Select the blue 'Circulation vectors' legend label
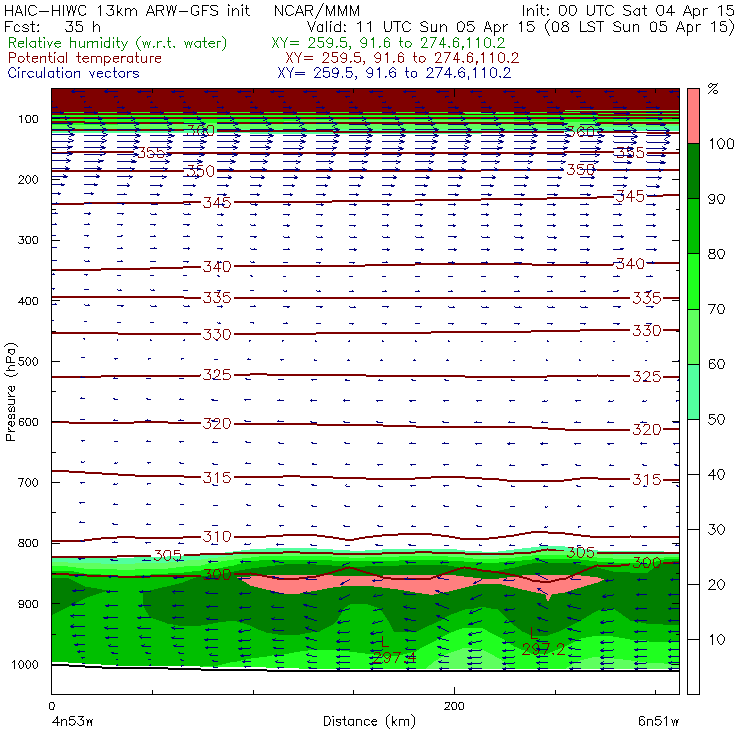The height and width of the screenshot is (740, 740). (x=74, y=73)
